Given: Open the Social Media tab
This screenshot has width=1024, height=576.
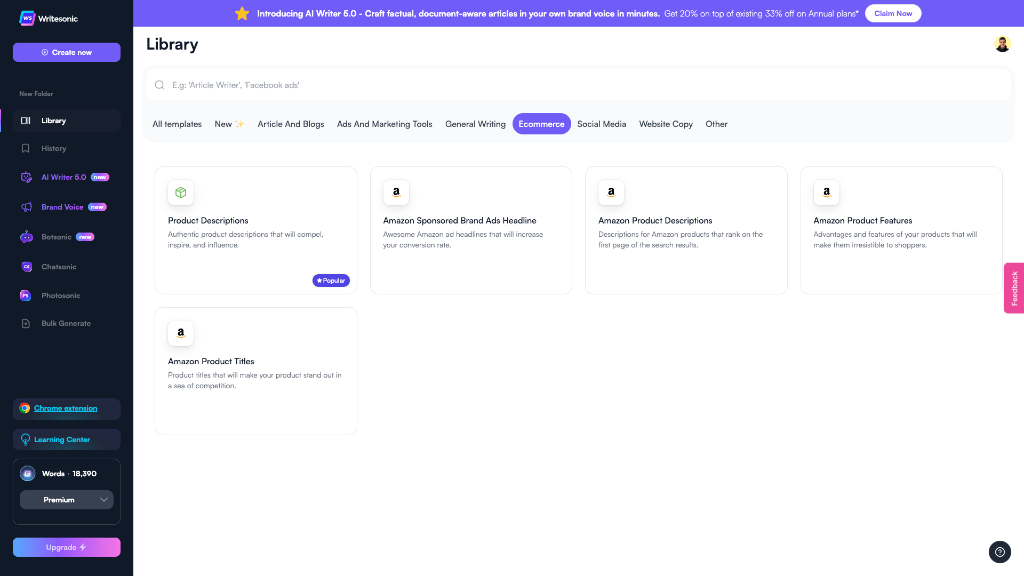Looking at the screenshot, I should coord(601,124).
